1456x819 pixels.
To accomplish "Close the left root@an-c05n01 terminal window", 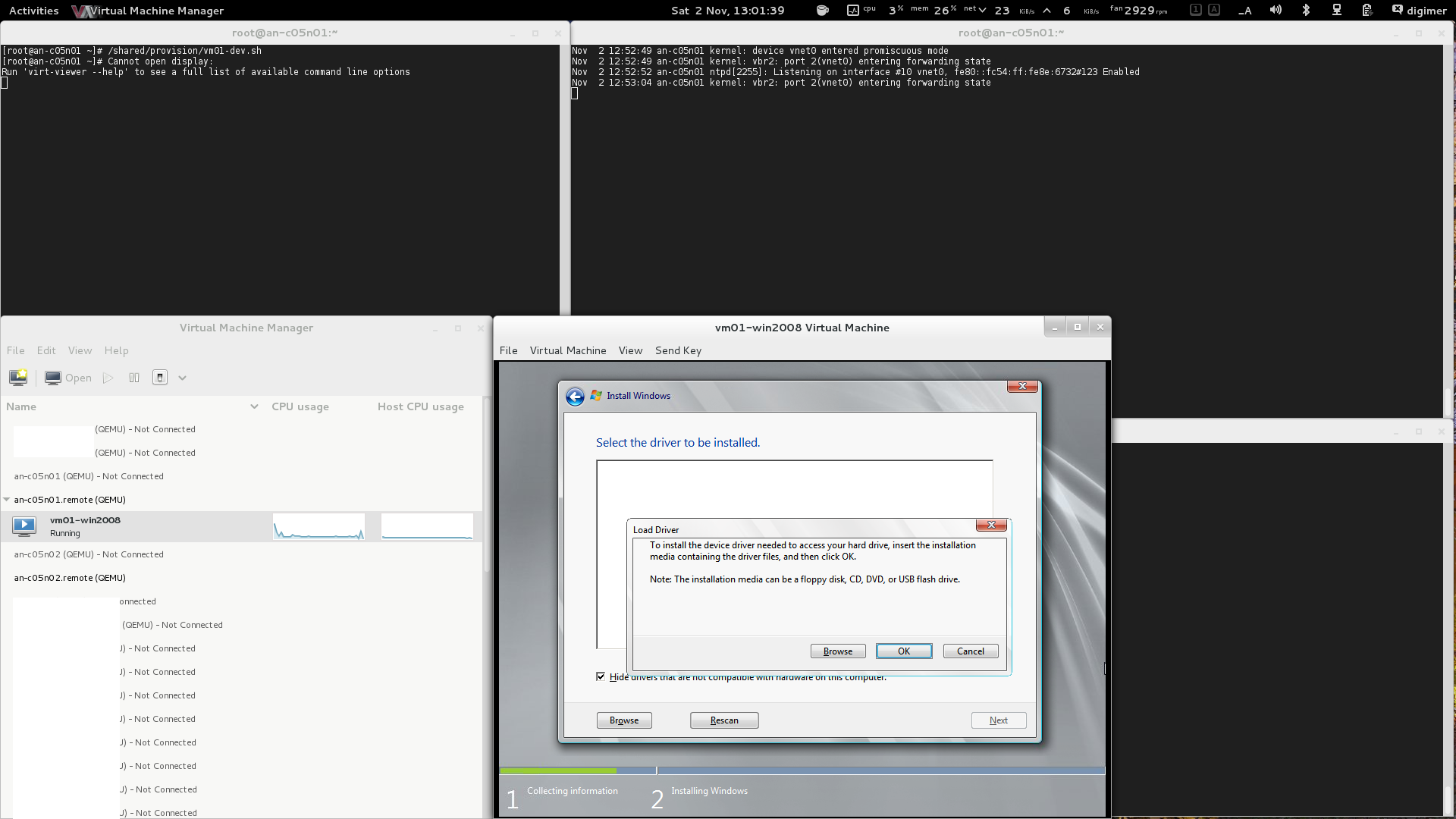I will click(x=558, y=33).
